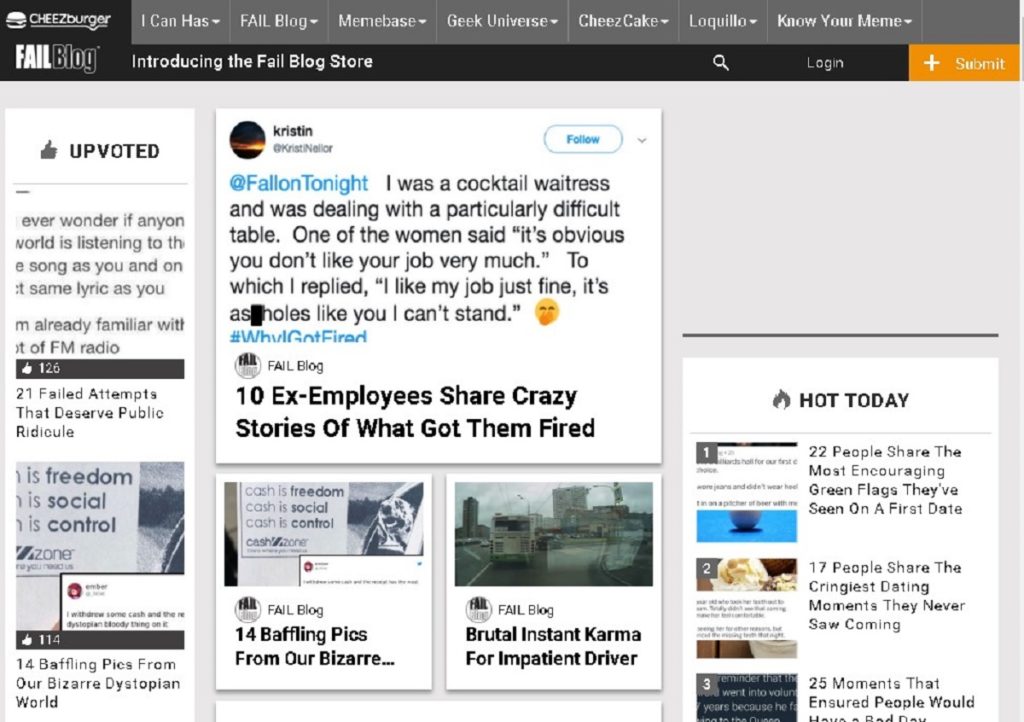
Task: Click the orange Submit button
Action: [x=965, y=63]
